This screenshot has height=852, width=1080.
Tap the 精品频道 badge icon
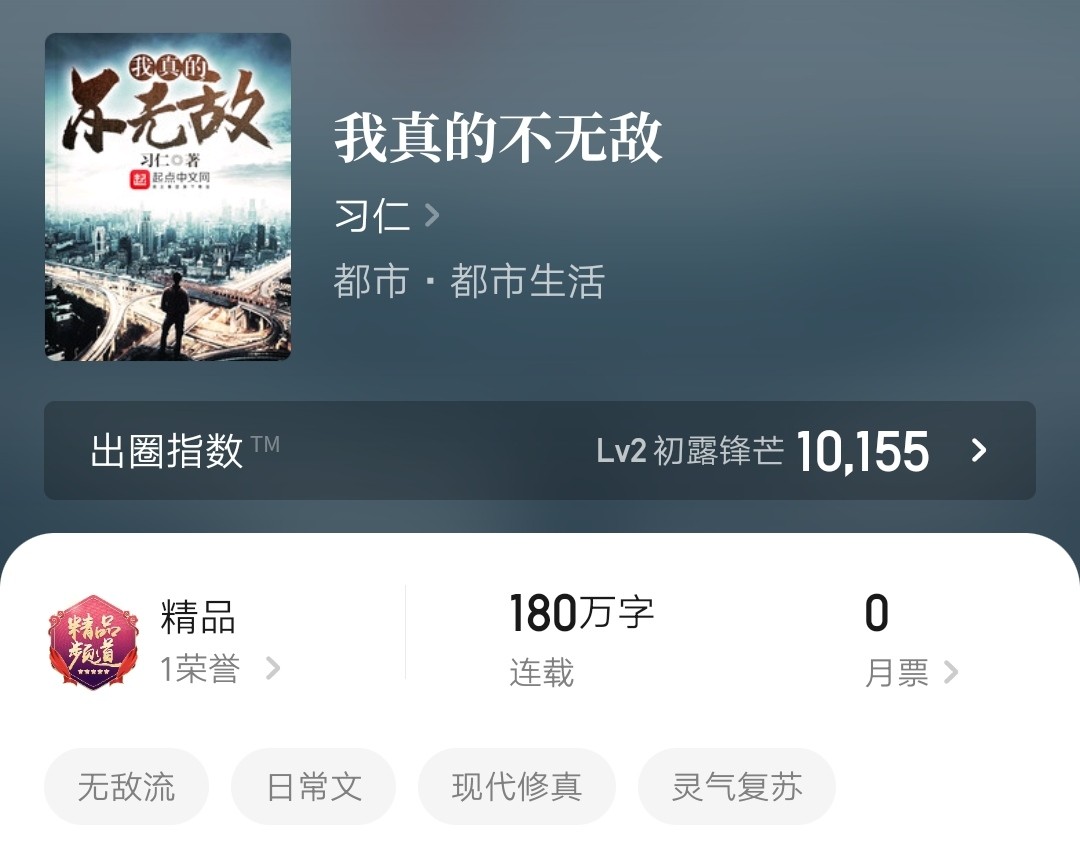coord(93,642)
